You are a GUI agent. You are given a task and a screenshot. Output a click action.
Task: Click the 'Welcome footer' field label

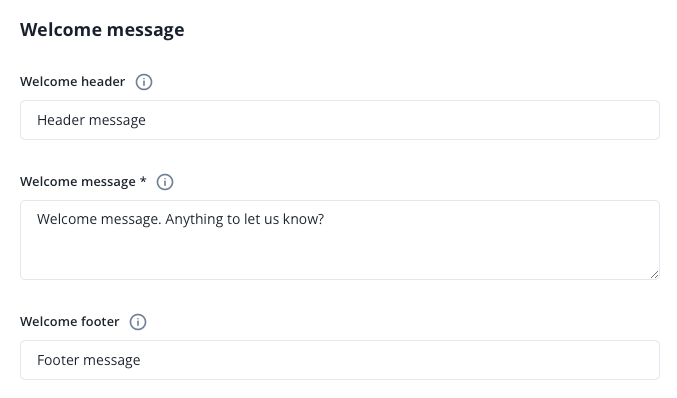(70, 322)
